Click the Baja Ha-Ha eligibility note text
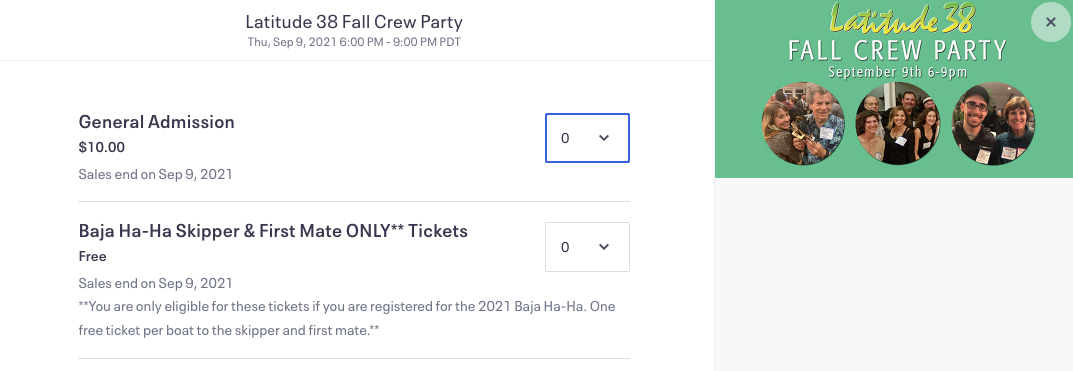The image size is (1073, 371). [347, 319]
